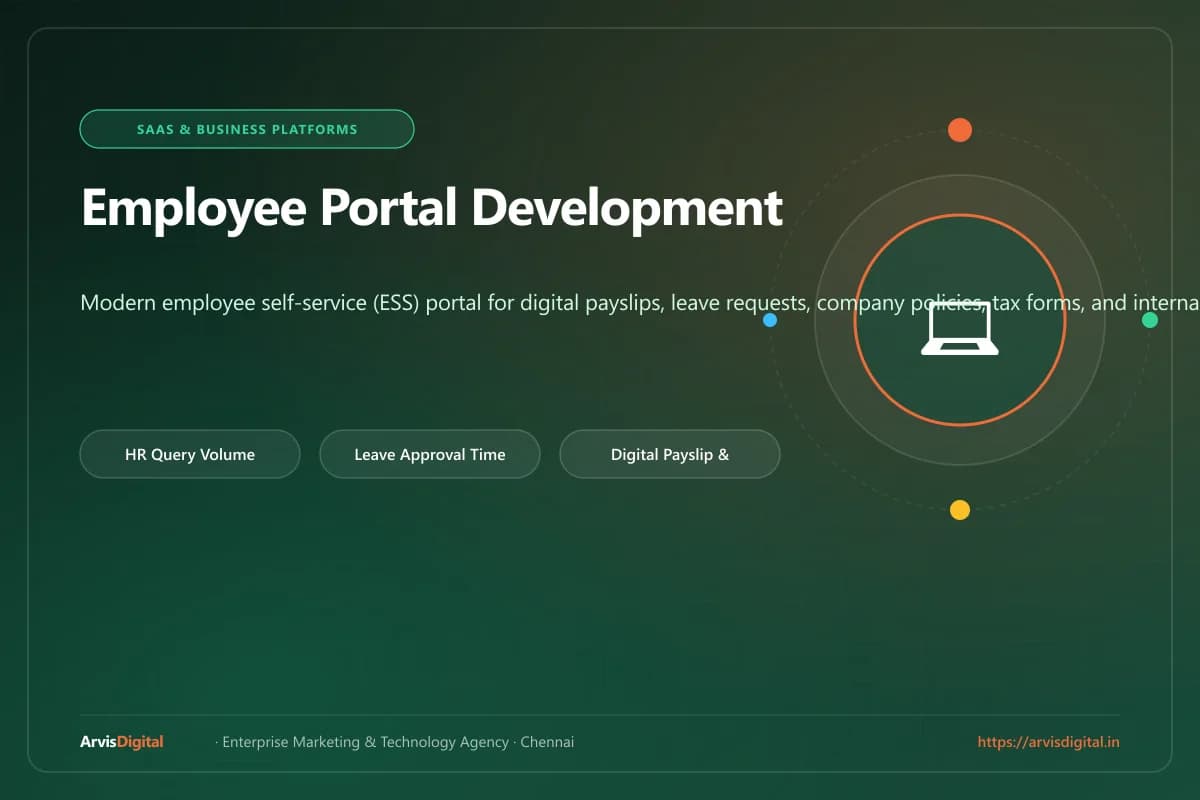
Task: Click the Employee Portal Development heading
Action: click(x=432, y=208)
